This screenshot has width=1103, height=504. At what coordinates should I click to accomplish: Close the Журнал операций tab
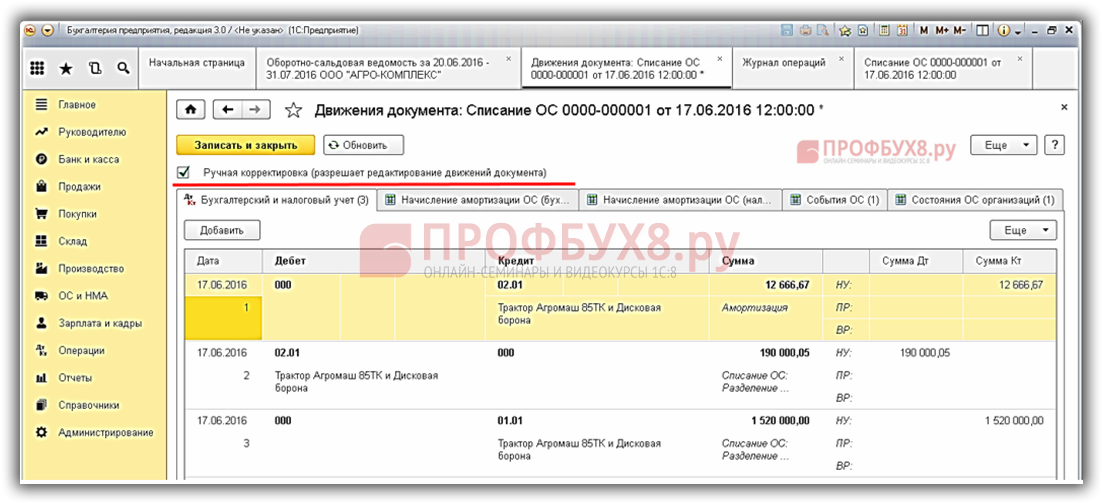click(x=842, y=58)
